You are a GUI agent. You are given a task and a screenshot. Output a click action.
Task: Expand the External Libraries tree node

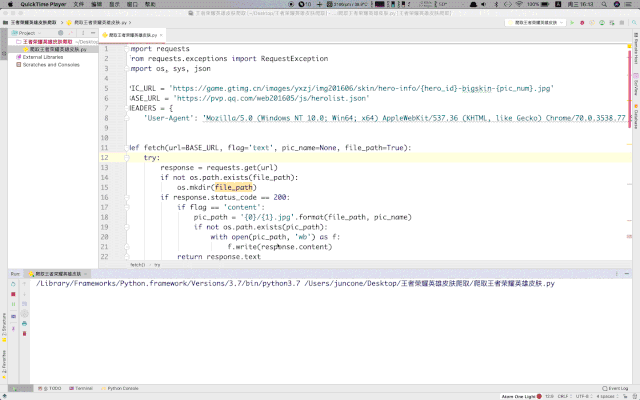[42, 57]
